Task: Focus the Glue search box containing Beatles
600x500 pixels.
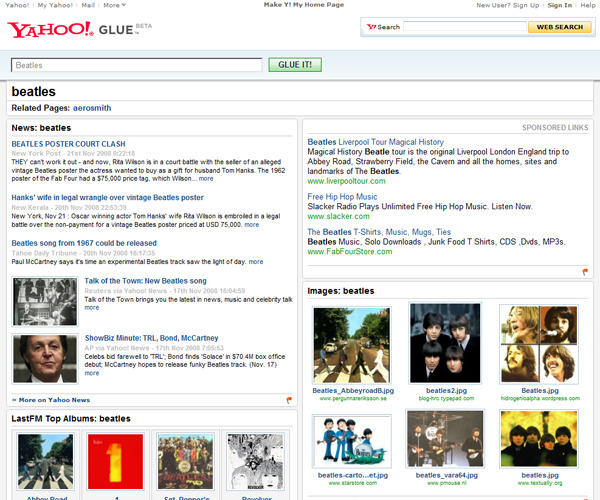Action: pyautogui.click(x=137, y=65)
